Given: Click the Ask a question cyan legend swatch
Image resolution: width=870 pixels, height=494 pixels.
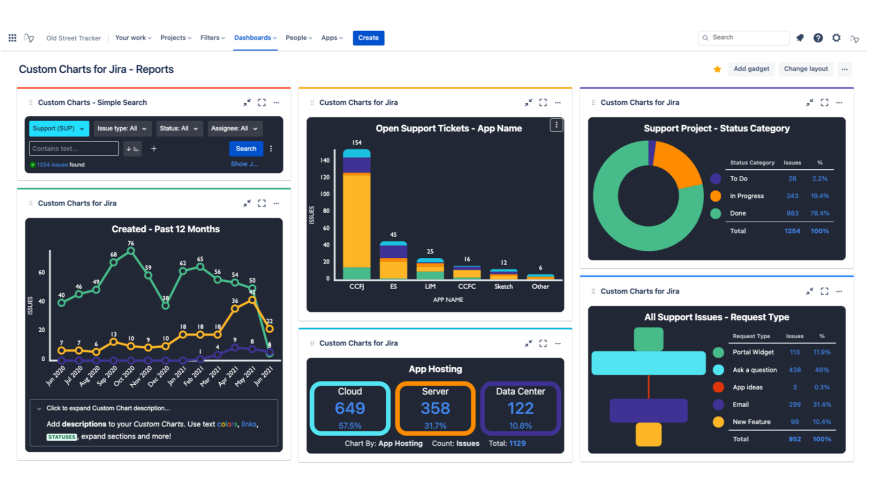Looking at the screenshot, I should point(718,370).
